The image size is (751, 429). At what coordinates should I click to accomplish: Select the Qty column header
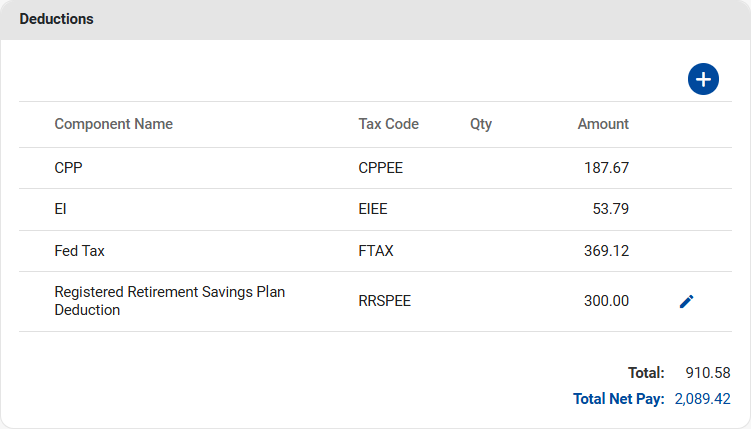(x=481, y=124)
